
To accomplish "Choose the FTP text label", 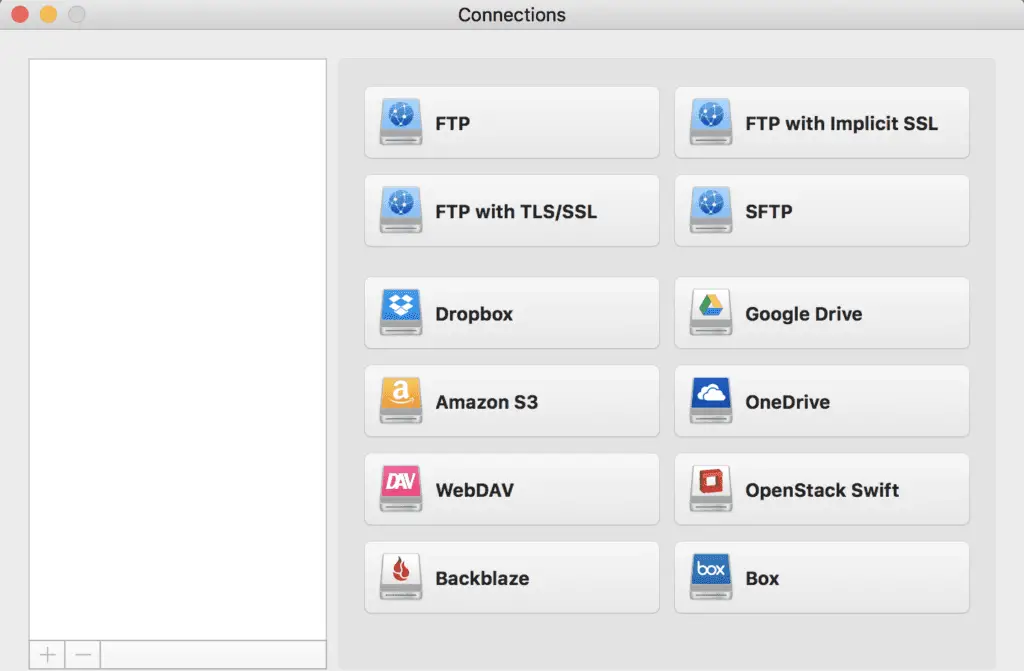I will pos(453,123).
